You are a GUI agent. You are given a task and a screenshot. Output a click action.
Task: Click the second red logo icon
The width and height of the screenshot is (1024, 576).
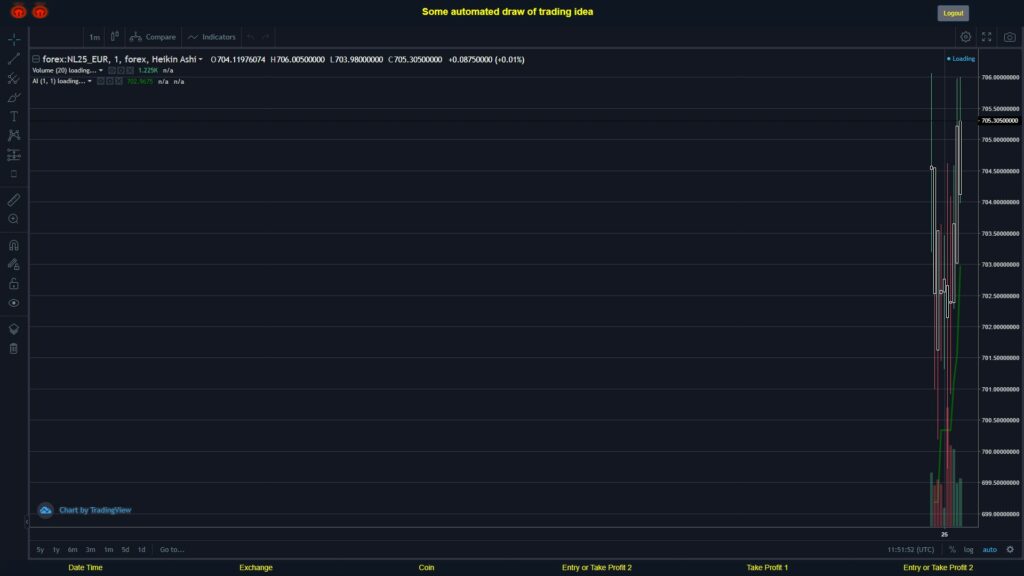(x=40, y=11)
